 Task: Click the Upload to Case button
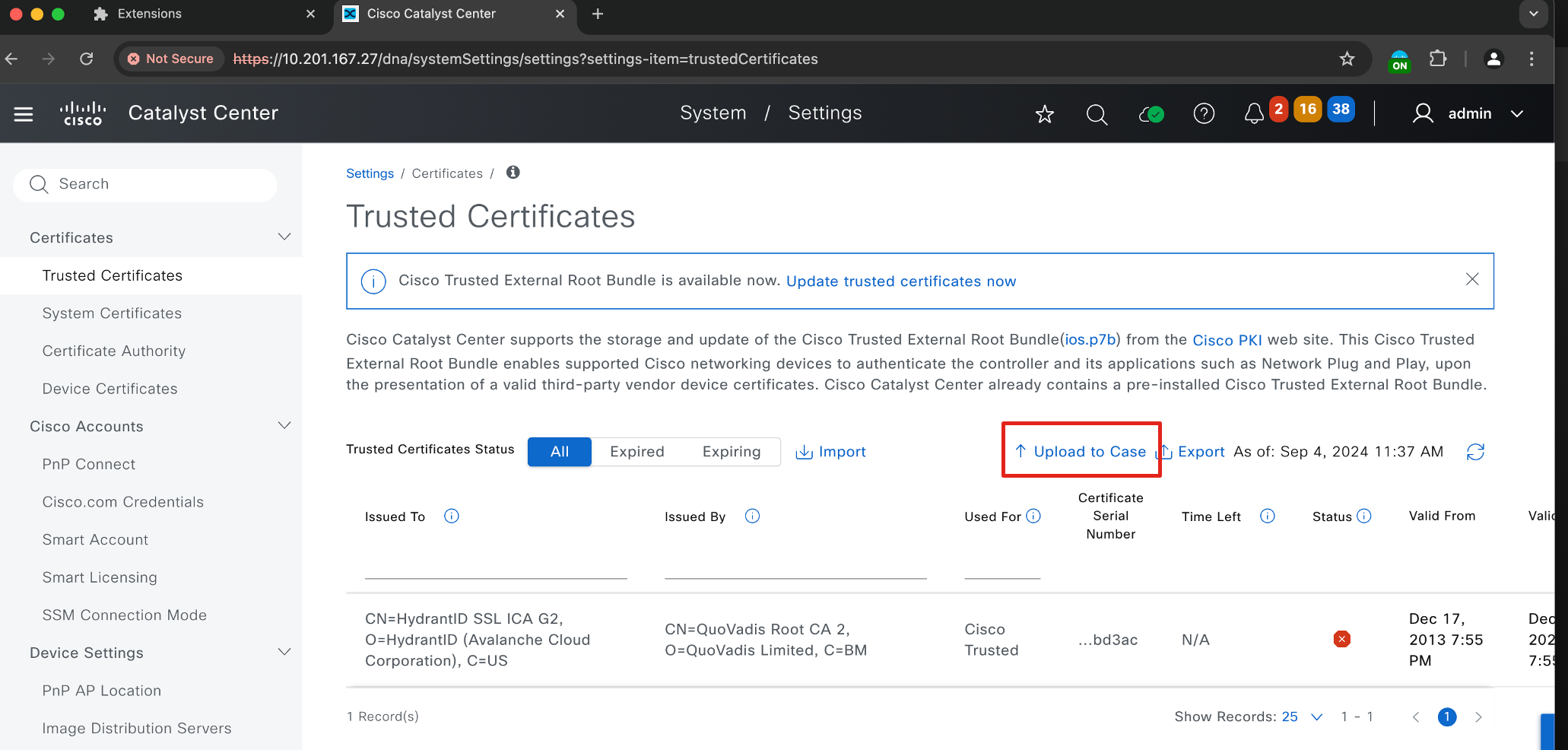1081,451
